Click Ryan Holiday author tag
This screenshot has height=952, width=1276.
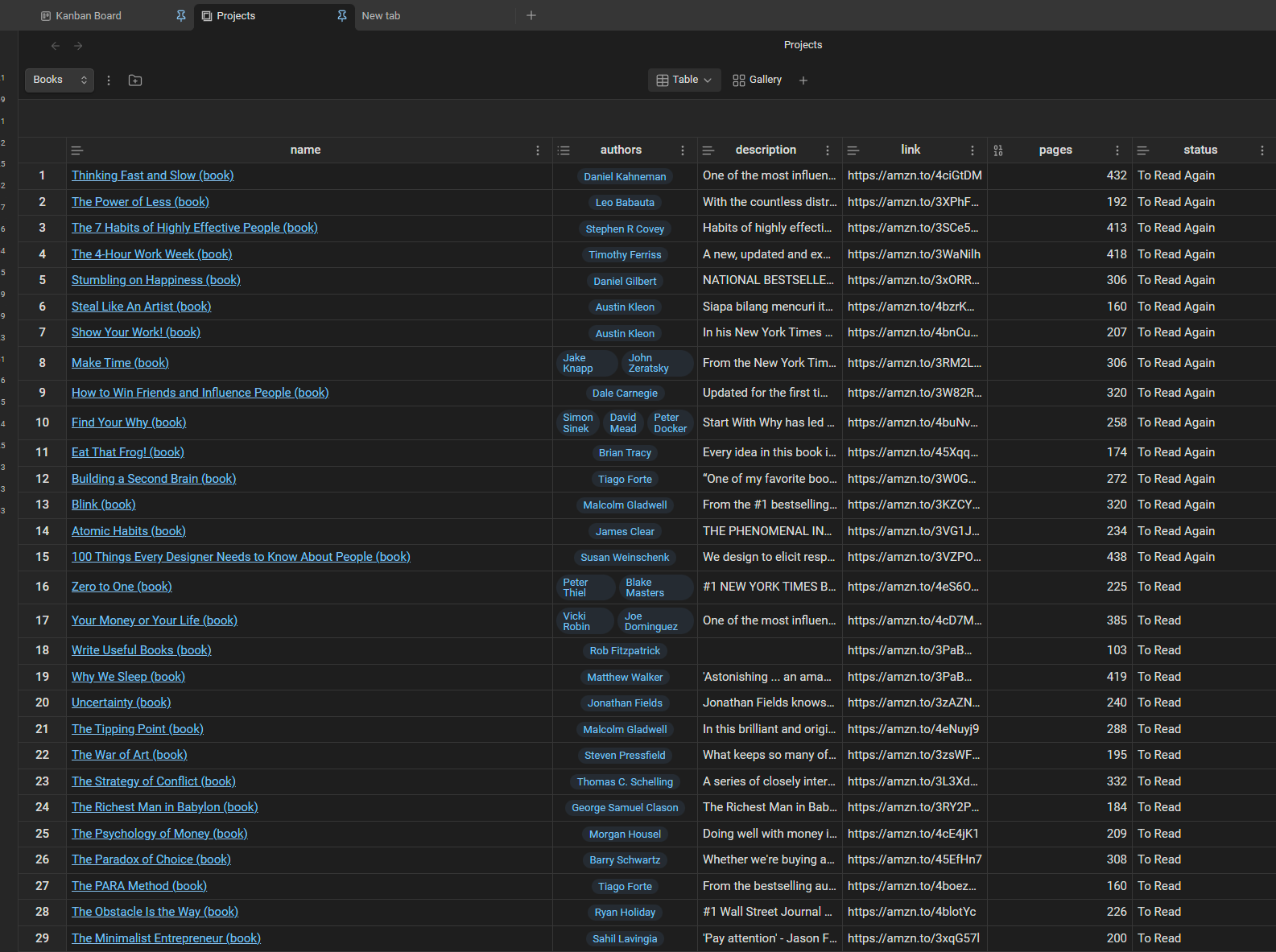click(x=625, y=913)
